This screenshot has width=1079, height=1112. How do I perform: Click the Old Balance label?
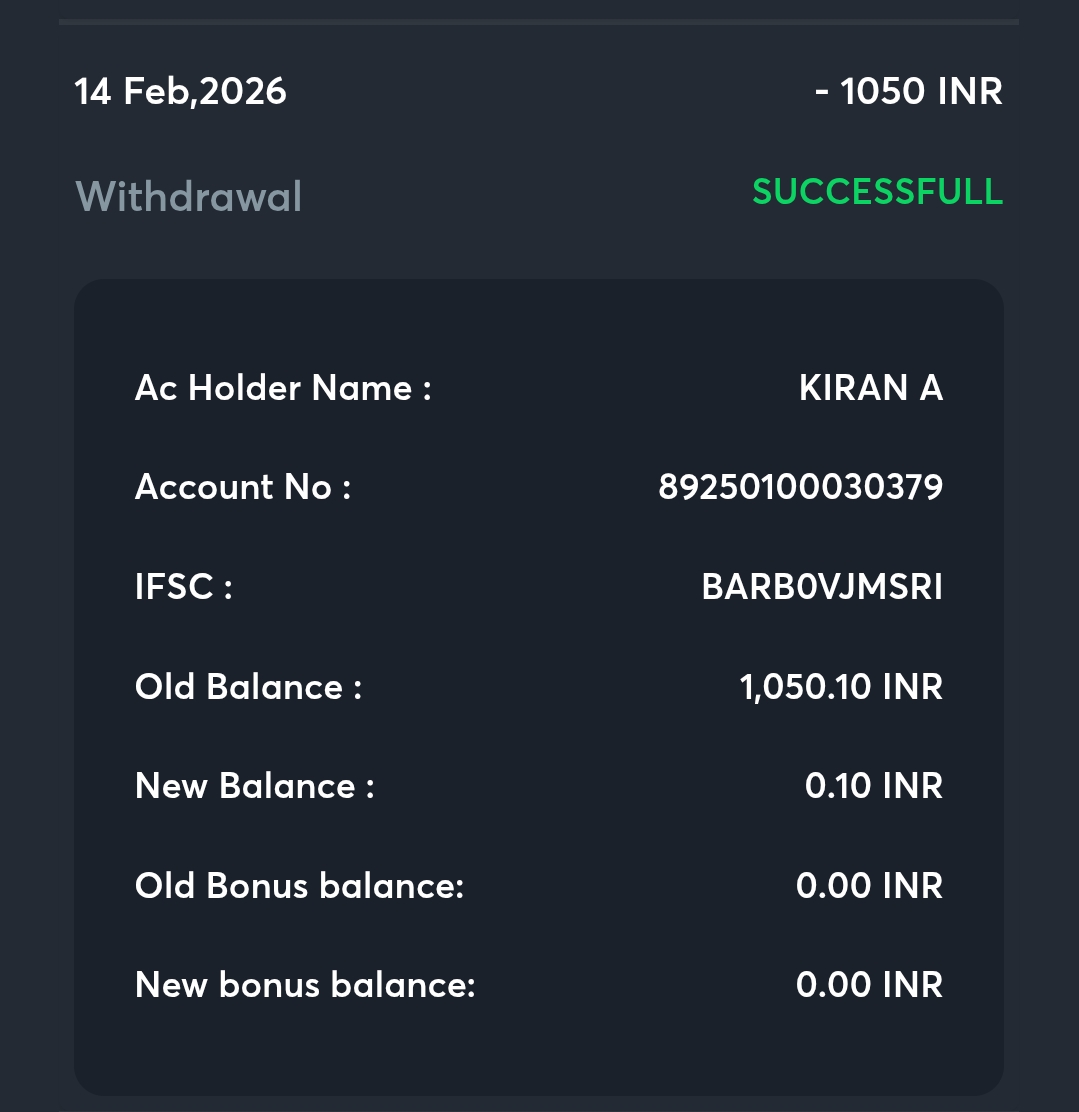[x=248, y=687]
